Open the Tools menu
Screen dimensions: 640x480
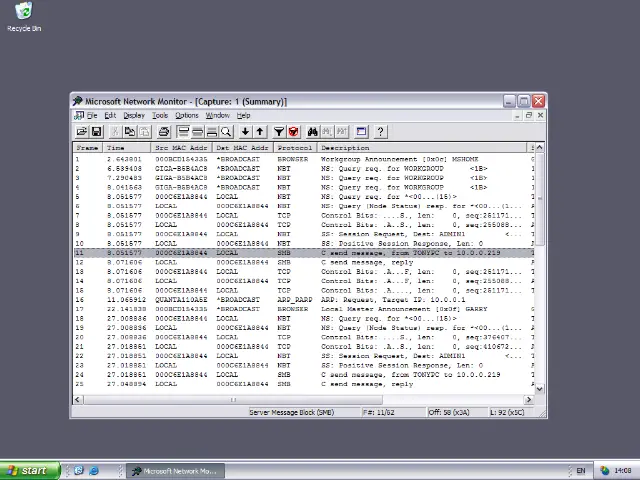(x=160, y=116)
